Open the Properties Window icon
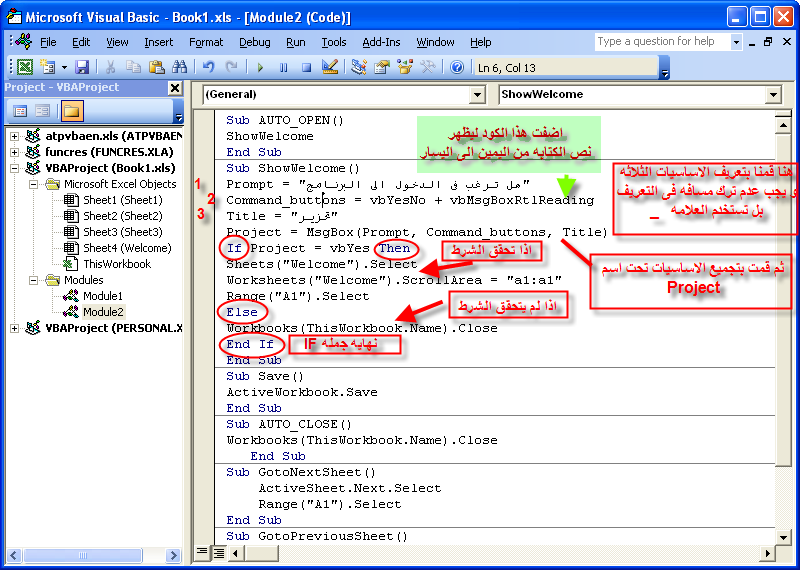Viewport: 800px width, 570px height. click(382, 67)
